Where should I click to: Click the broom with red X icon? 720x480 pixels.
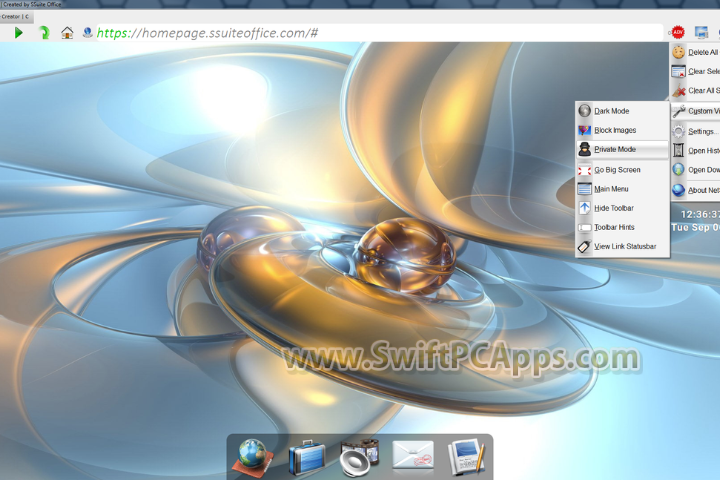(x=678, y=91)
